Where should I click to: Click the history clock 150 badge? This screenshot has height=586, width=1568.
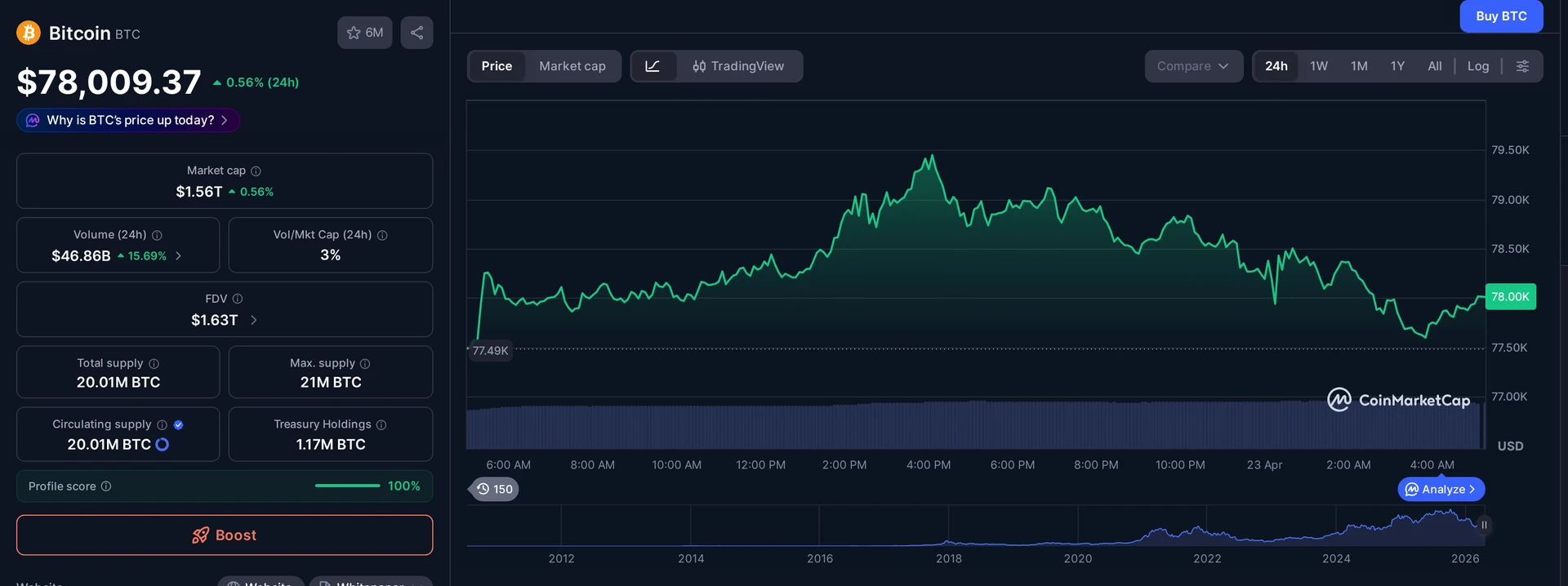pos(495,489)
